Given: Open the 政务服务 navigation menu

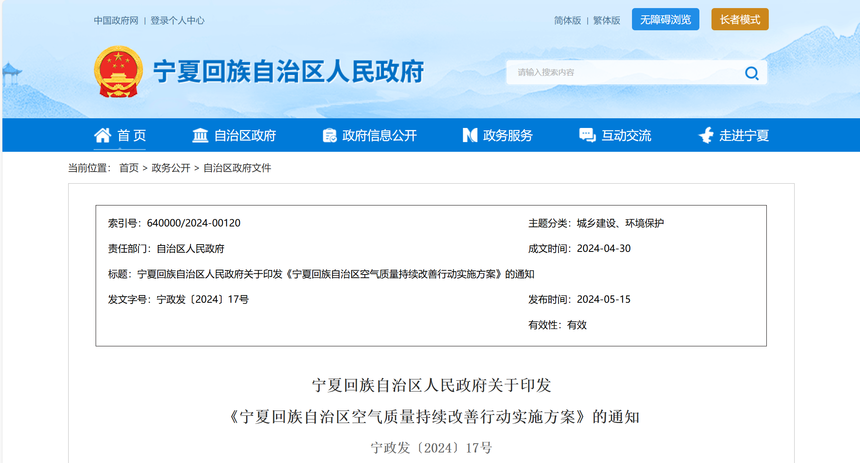Looking at the screenshot, I should coord(508,136).
